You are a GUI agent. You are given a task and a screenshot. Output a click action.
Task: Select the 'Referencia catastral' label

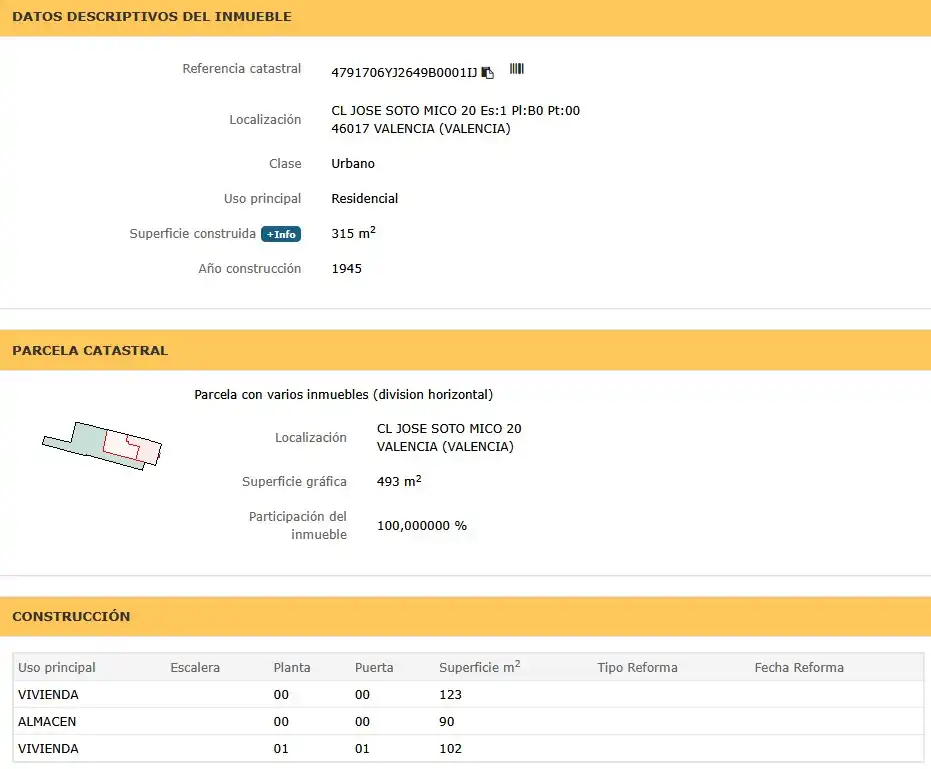pyautogui.click(x=242, y=69)
